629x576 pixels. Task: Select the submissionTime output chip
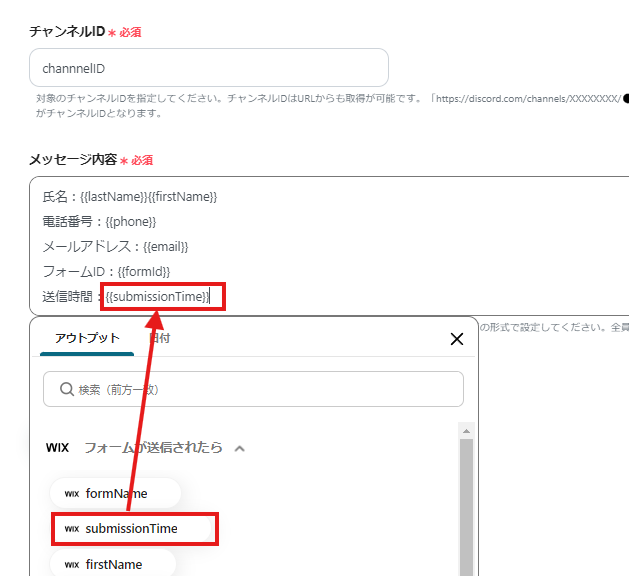131,529
